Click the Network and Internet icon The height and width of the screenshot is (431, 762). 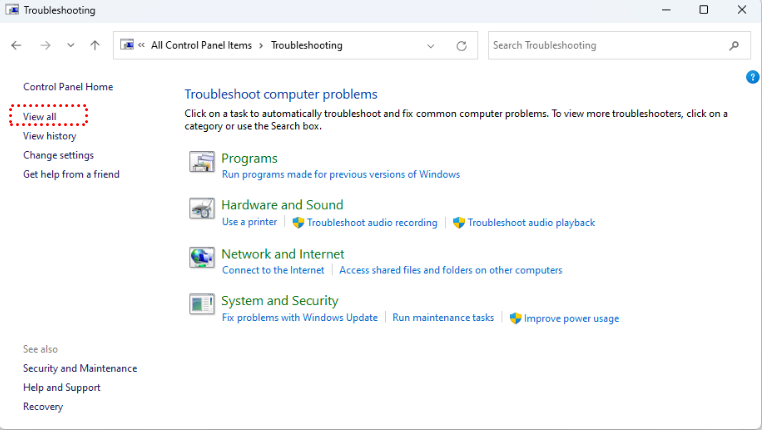point(202,258)
